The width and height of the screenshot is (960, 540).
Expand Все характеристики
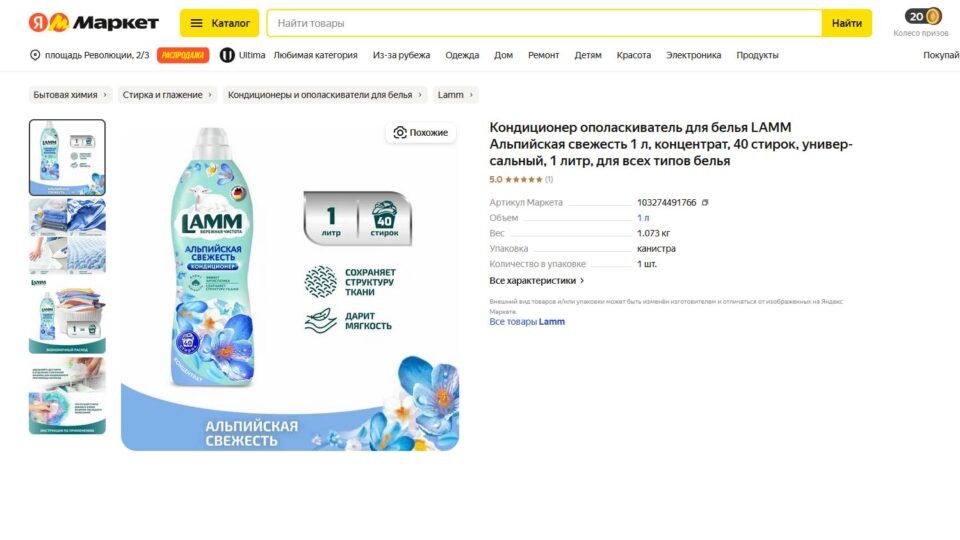coord(537,281)
